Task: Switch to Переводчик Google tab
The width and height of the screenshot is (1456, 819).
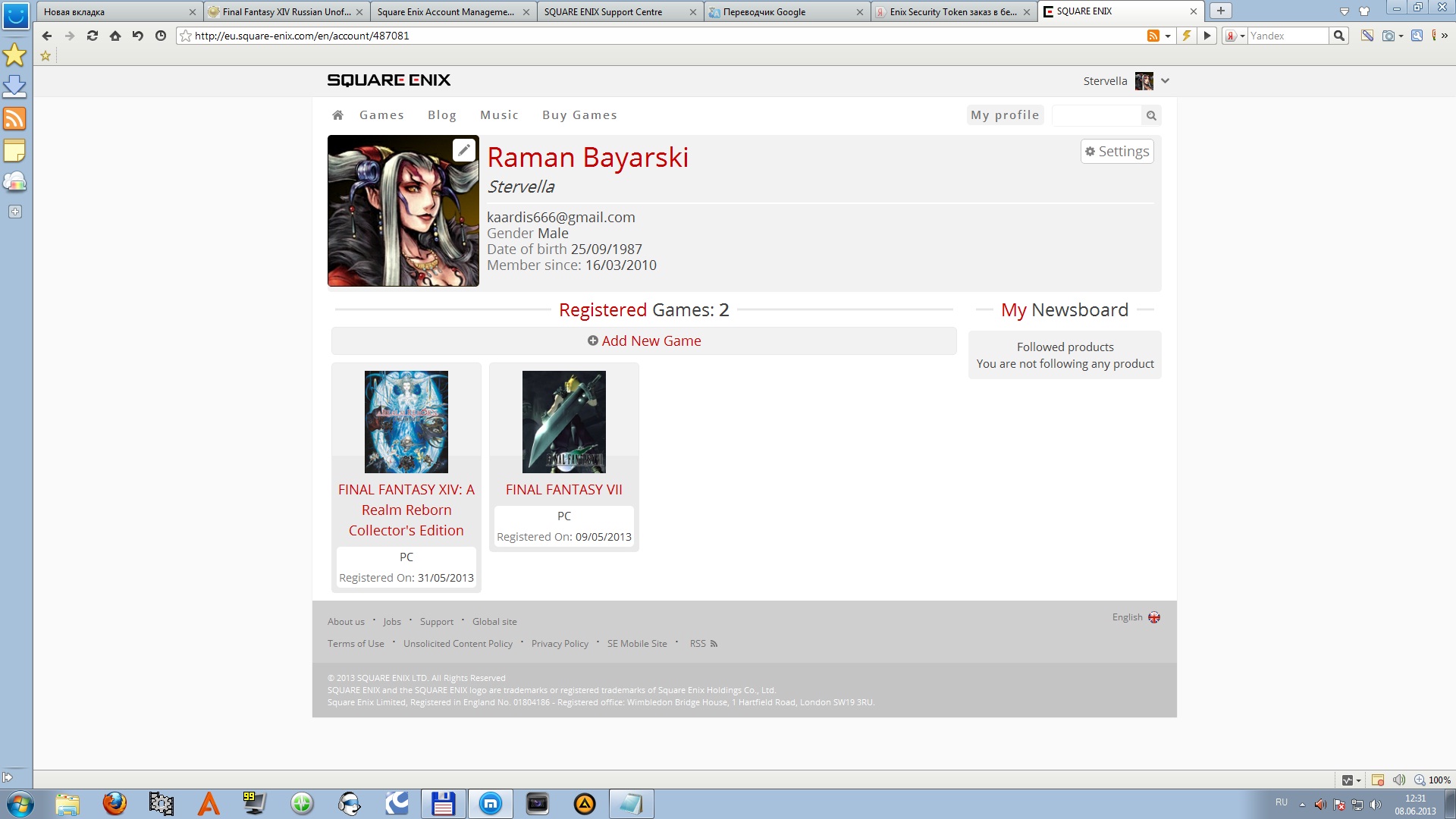Action: [x=787, y=11]
